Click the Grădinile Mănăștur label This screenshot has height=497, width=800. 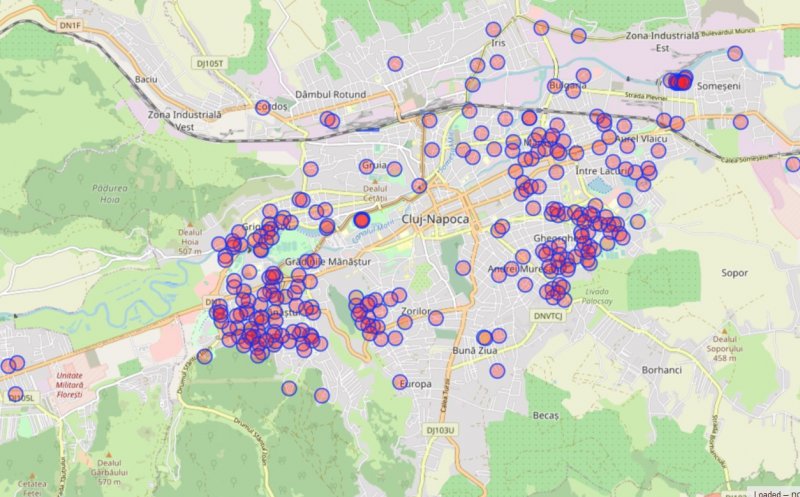click(x=328, y=262)
